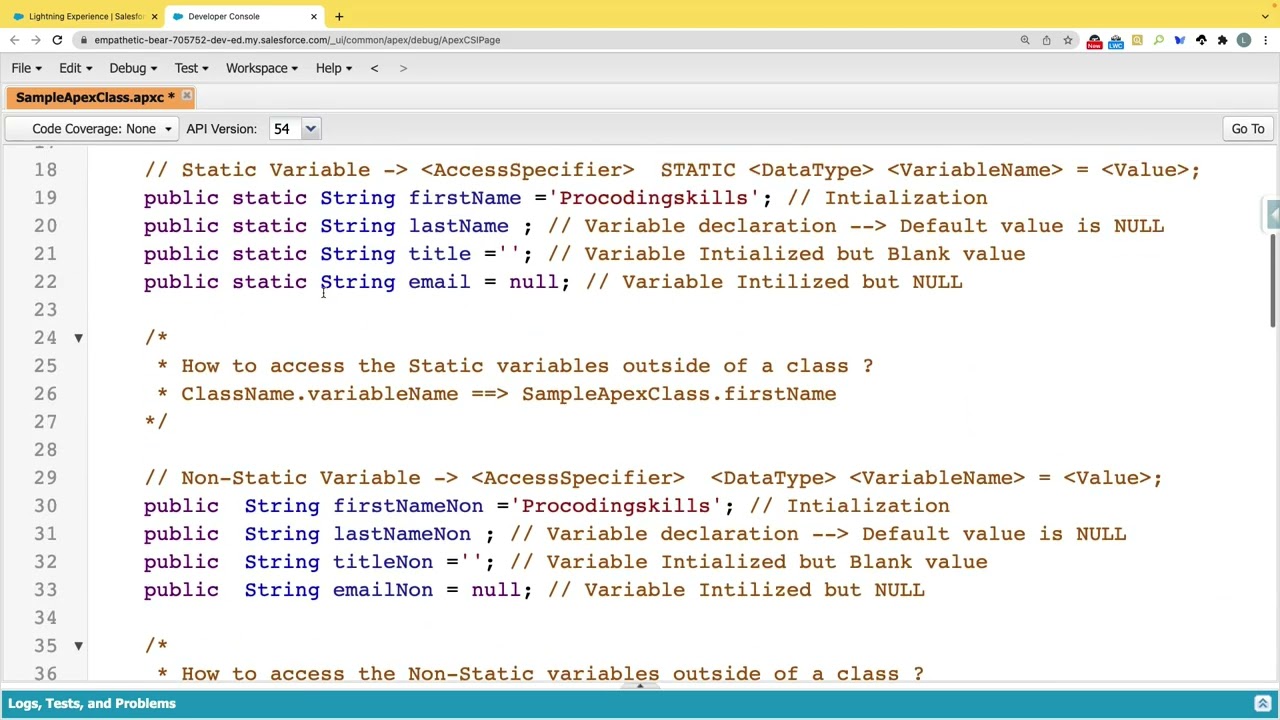This screenshot has height=720, width=1280.
Task: Close the Lightning Experience browser tab
Action: [x=154, y=16]
